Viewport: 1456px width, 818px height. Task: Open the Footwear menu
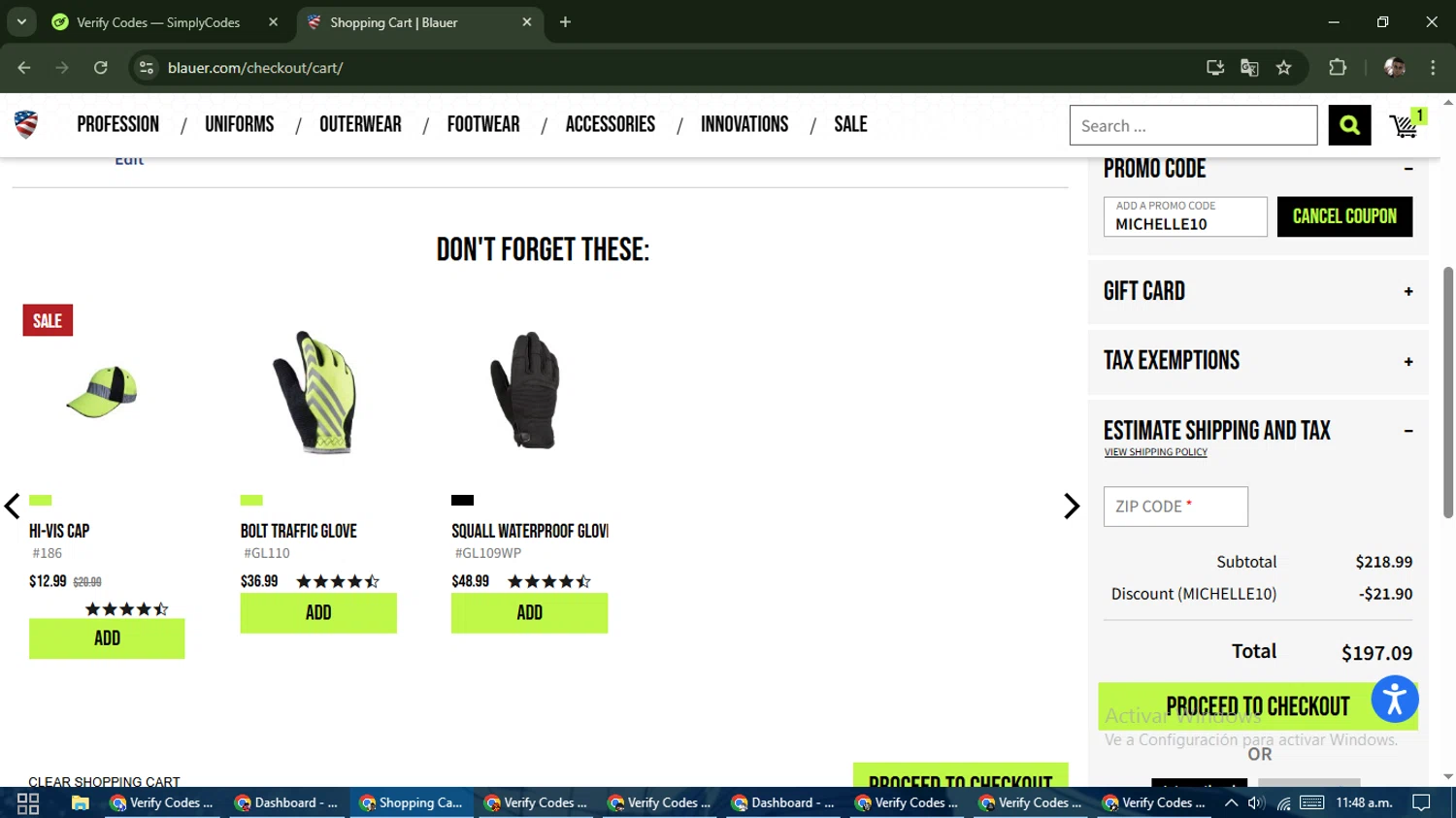(x=483, y=124)
